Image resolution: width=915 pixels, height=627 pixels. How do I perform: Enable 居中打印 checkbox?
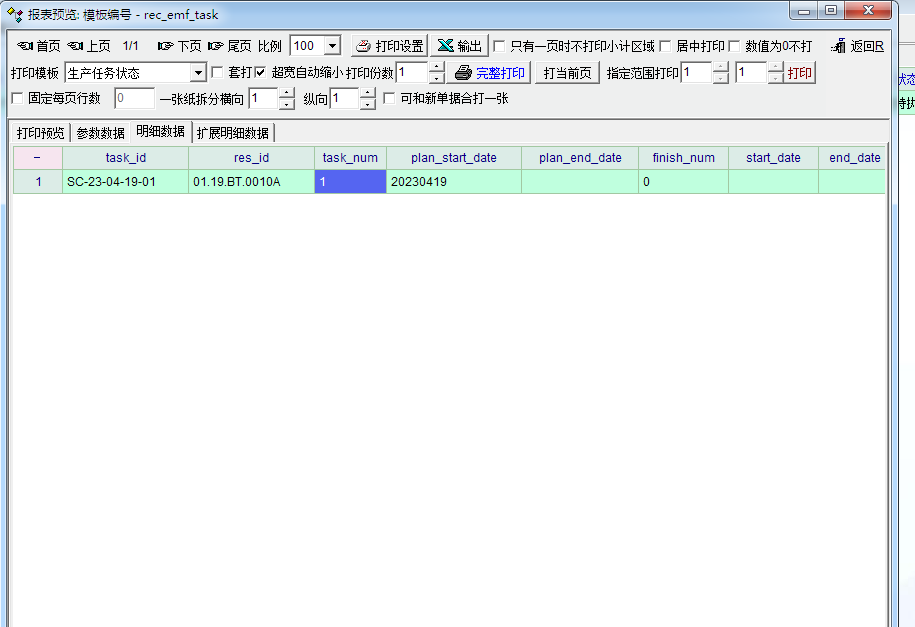coord(665,46)
